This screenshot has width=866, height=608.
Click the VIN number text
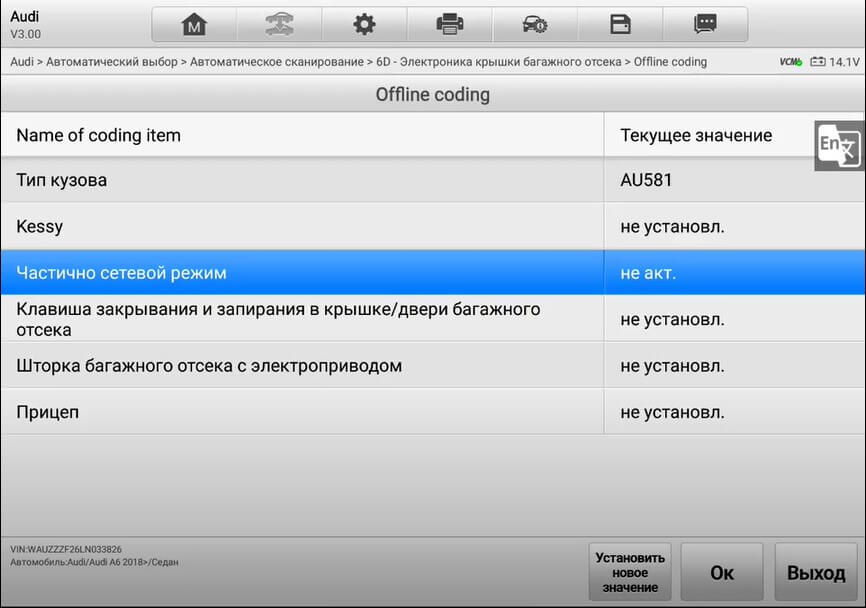click(66, 549)
